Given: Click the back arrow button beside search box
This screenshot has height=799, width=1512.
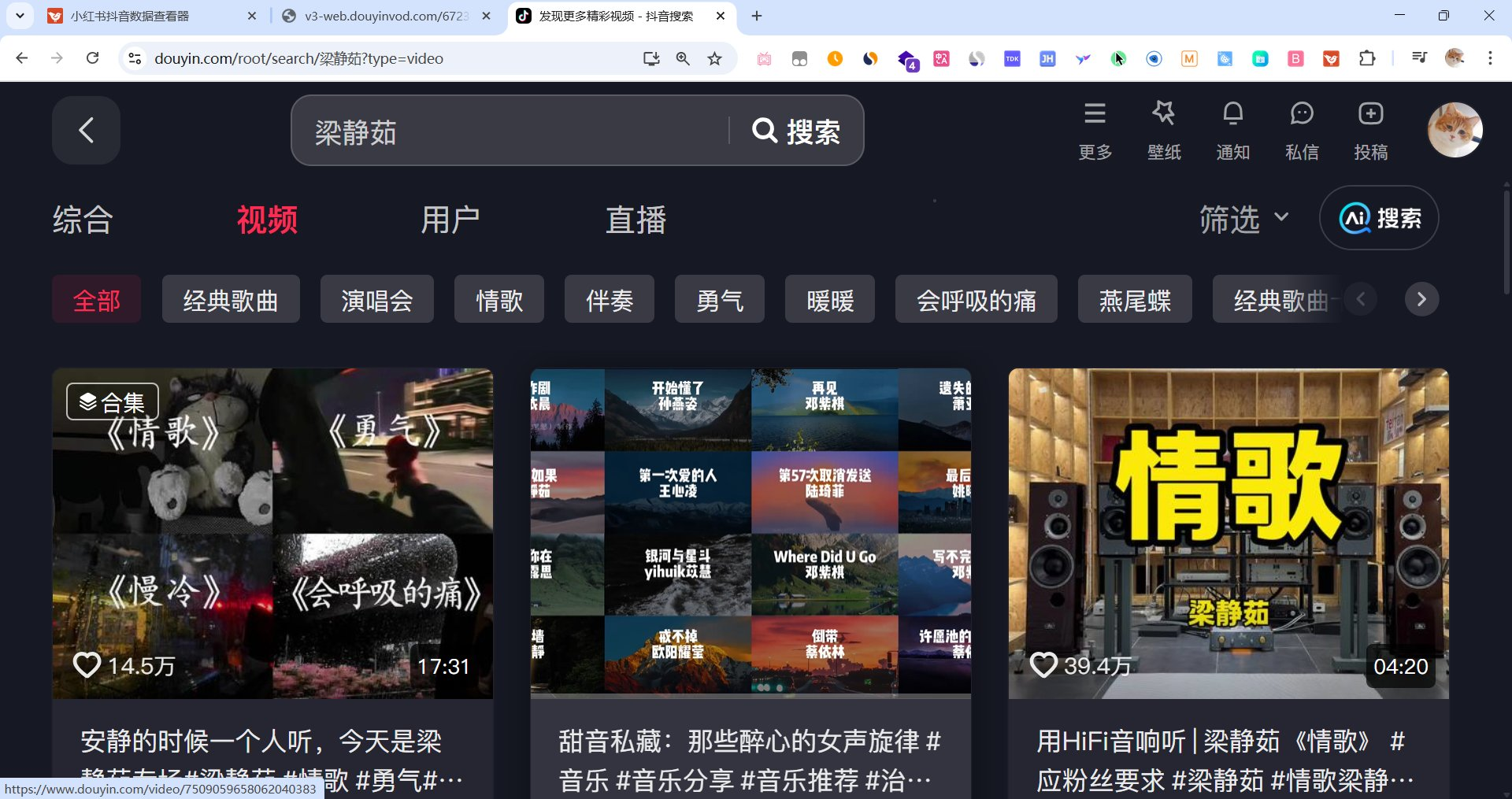Looking at the screenshot, I should (86, 131).
